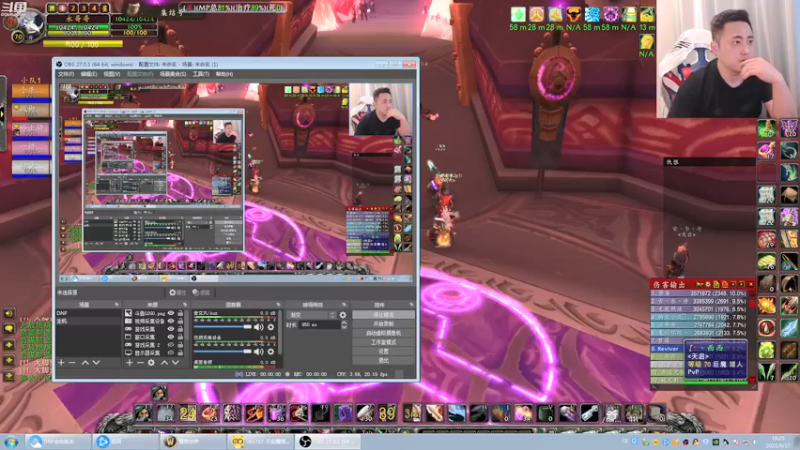
Task: Start the virtual camera in OBS controls
Action: pyautogui.click(x=383, y=333)
